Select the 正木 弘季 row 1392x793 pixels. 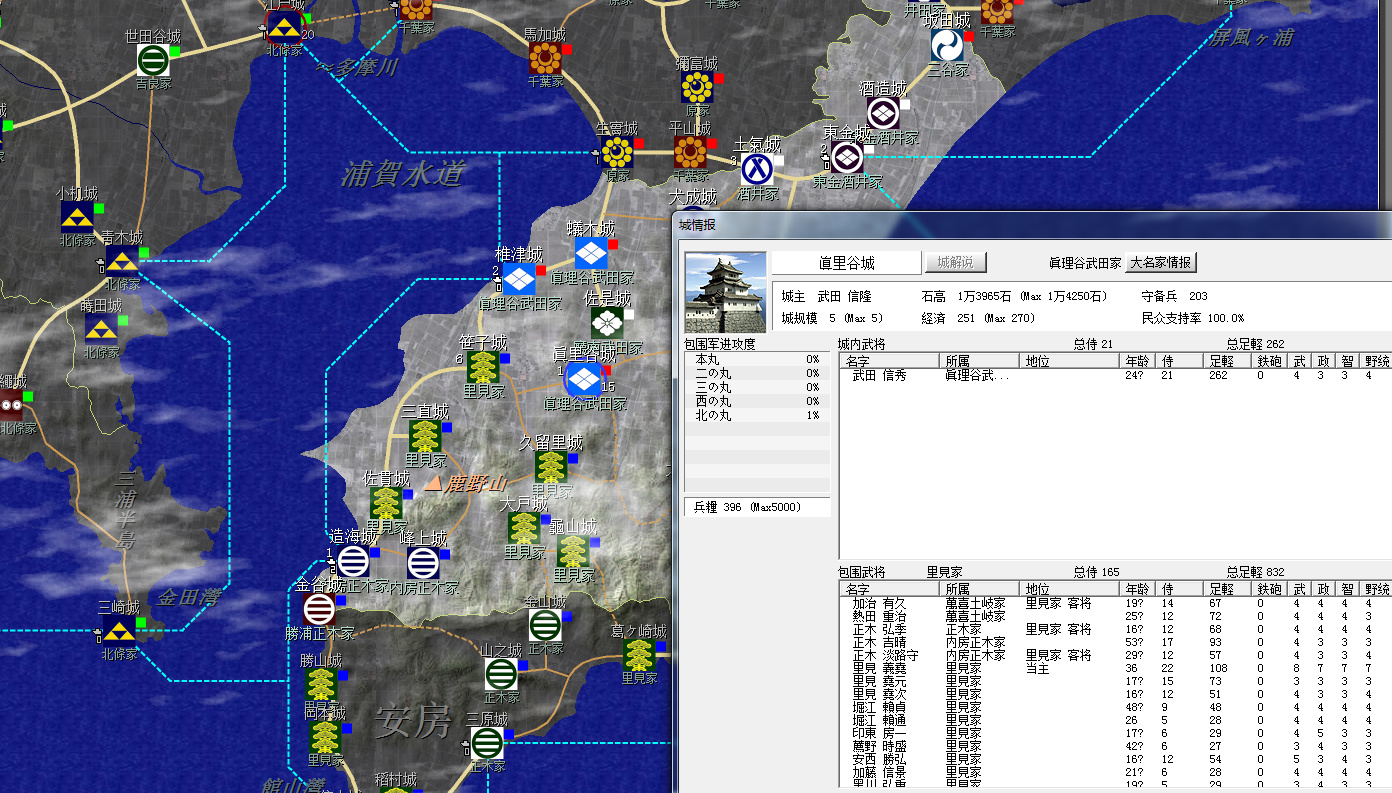[x=1115, y=630]
